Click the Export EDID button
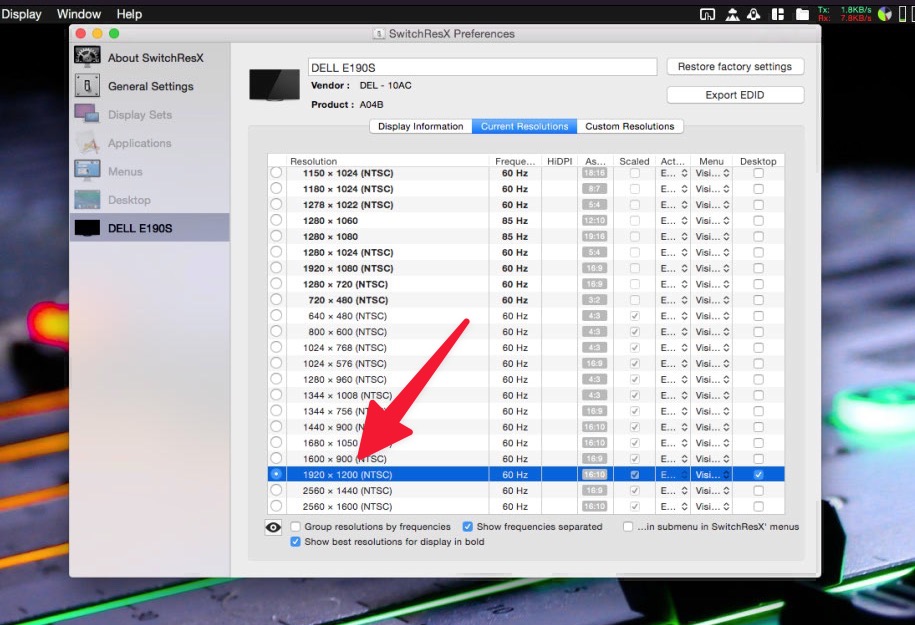The image size is (915, 625). (x=735, y=95)
